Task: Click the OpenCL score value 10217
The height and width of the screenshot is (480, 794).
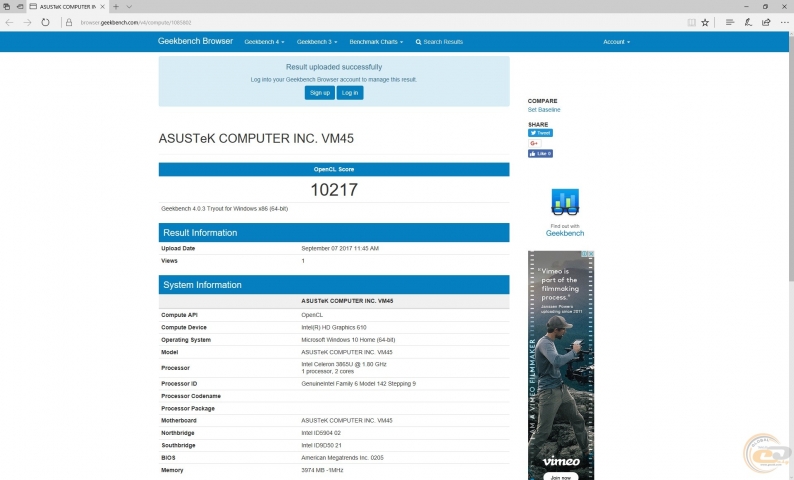Action: [x=334, y=190]
